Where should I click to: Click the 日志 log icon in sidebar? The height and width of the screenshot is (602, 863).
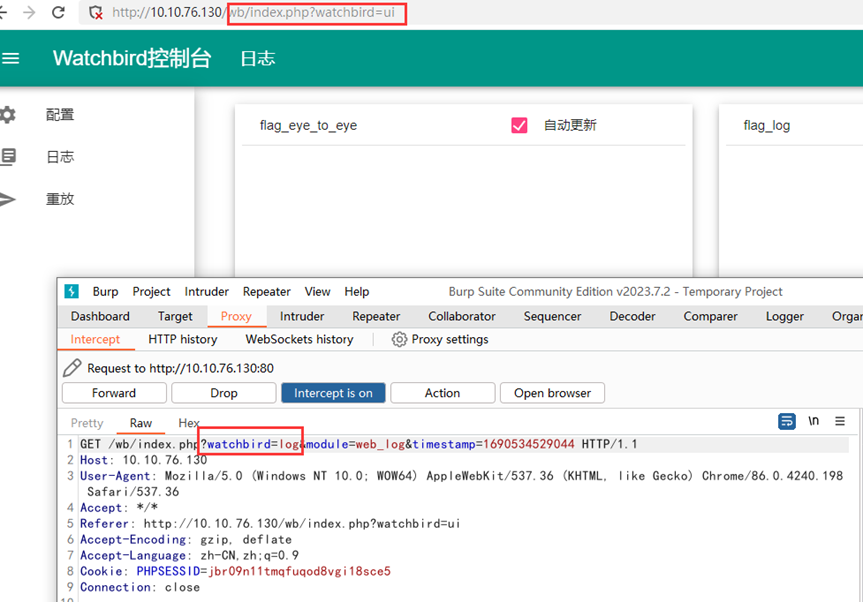[8, 157]
